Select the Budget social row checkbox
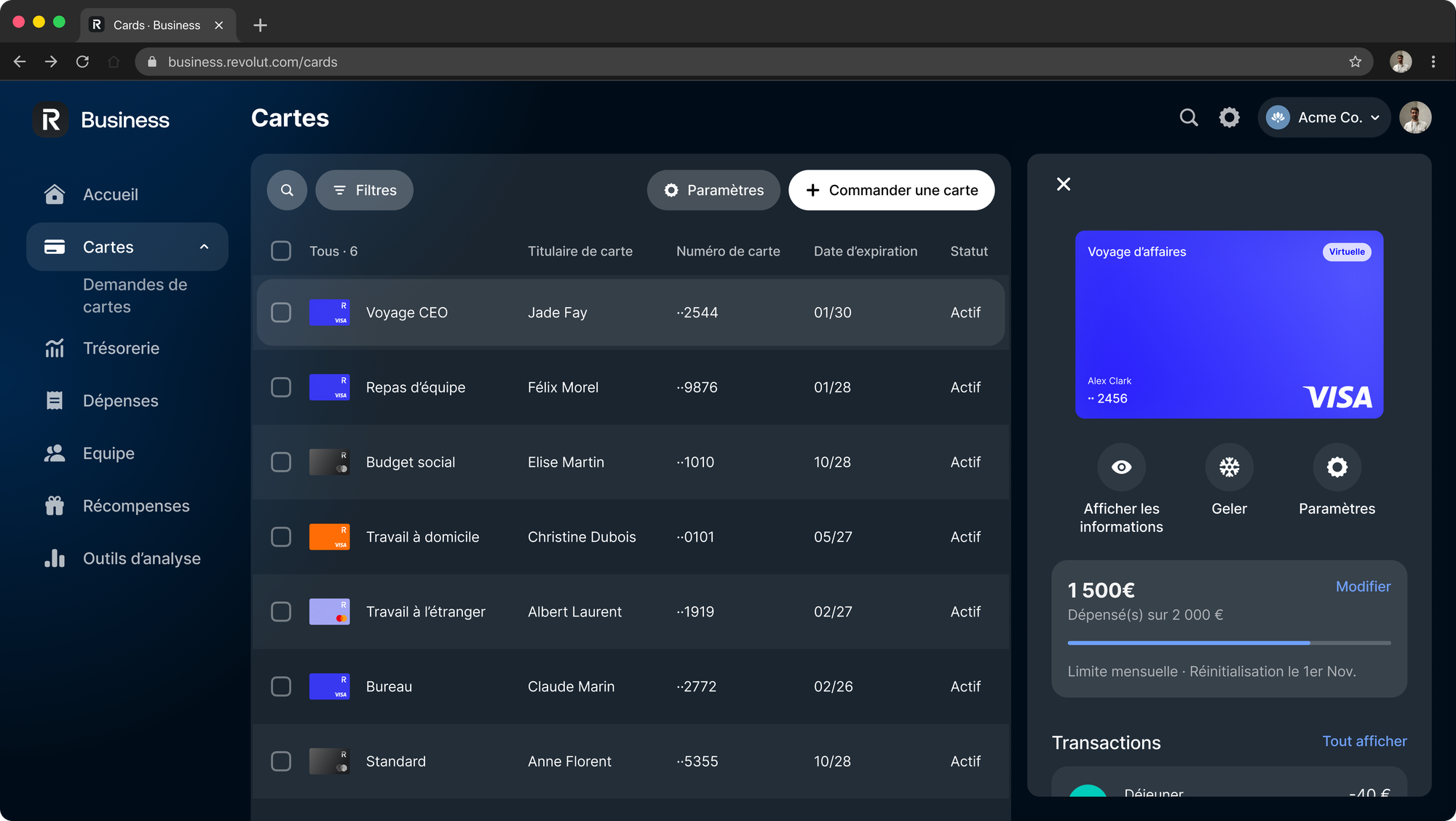This screenshot has width=1456, height=821. pyautogui.click(x=281, y=462)
